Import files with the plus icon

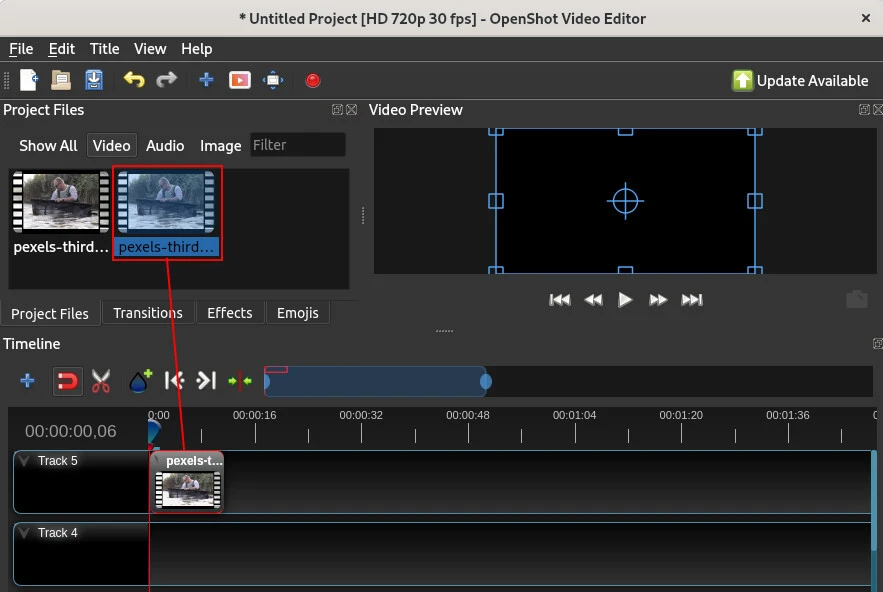coord(206,80)
